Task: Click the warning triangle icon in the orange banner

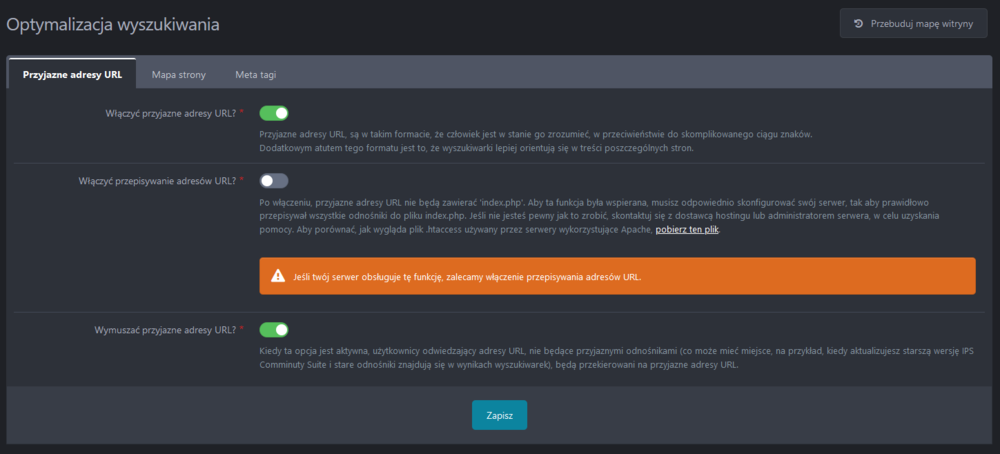Action: coord(278,275)
